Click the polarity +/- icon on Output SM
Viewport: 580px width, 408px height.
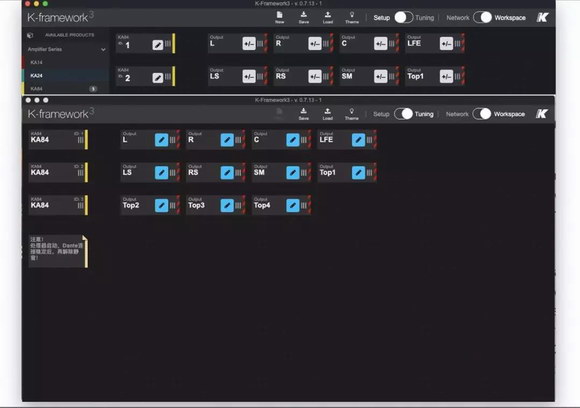click(381, 77)
